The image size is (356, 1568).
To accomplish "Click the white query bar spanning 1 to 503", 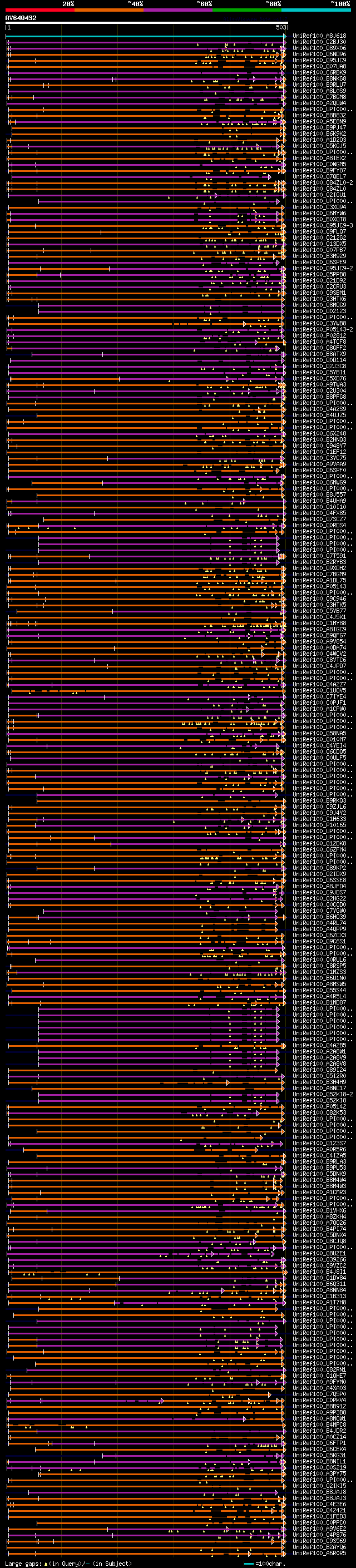I will (x=147, y=22).
